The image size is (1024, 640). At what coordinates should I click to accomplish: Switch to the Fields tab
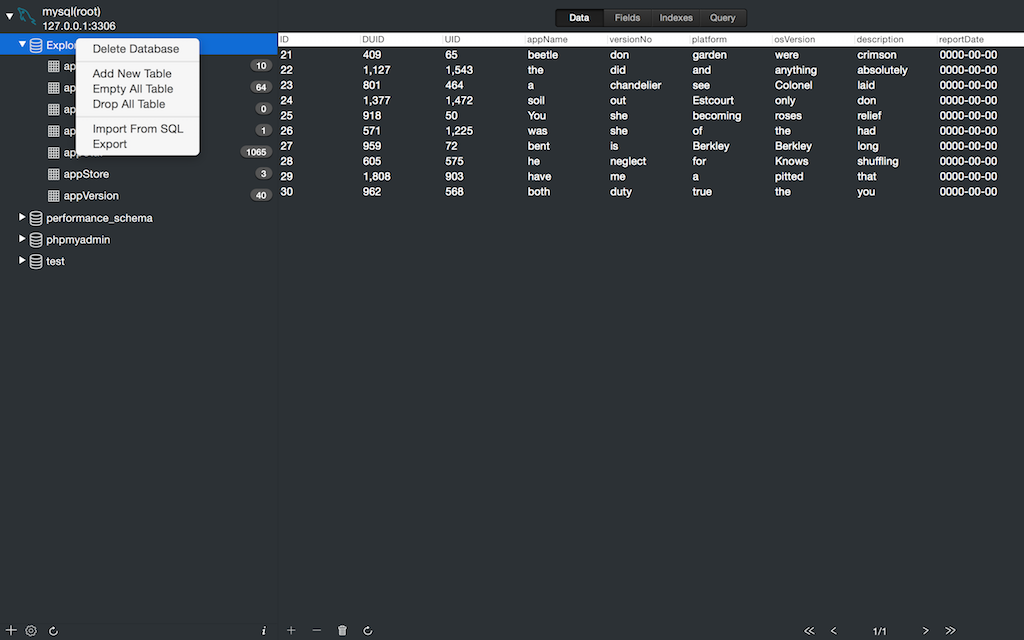point(627,18)
